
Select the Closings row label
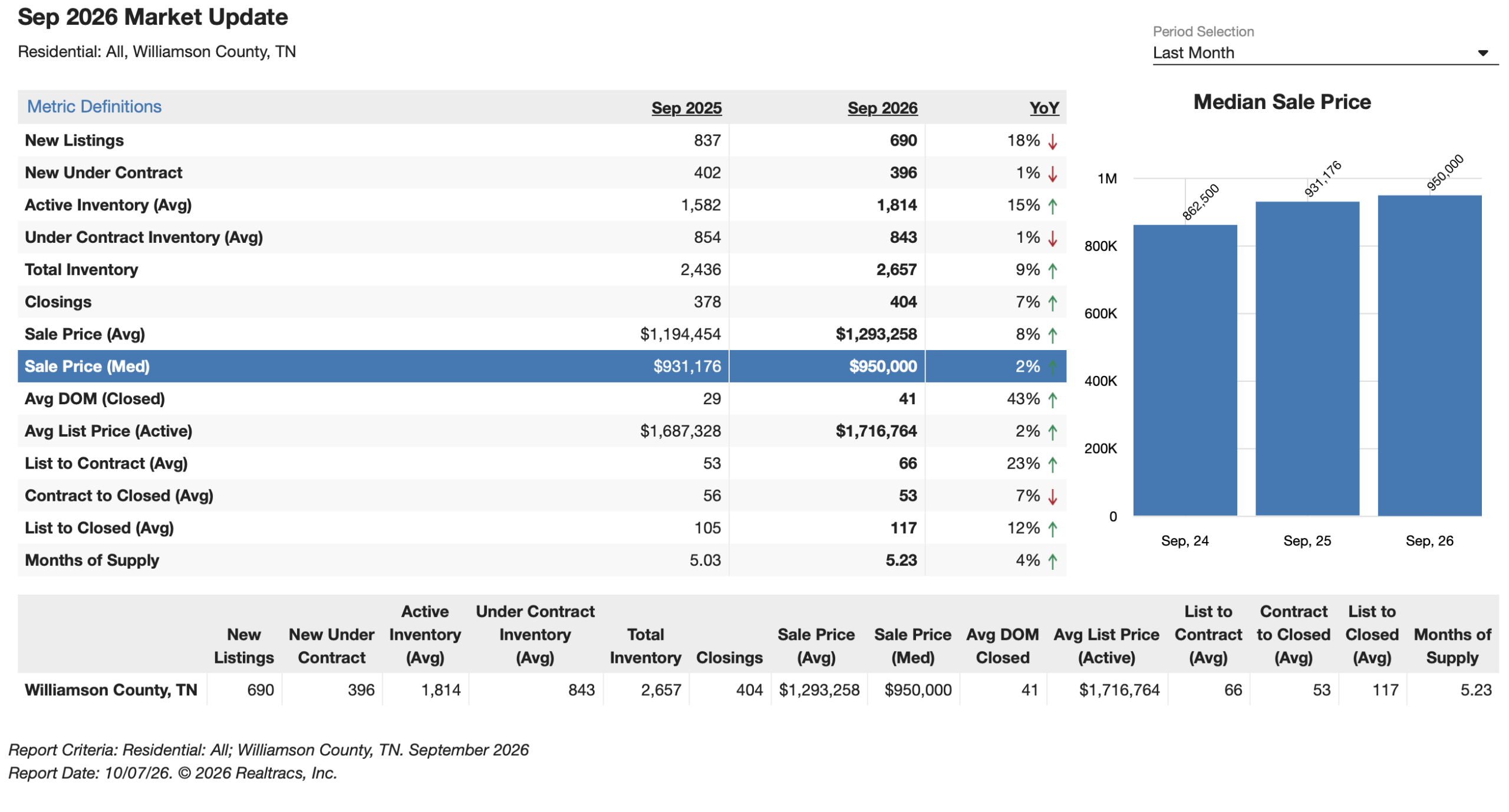pos(58,302)
